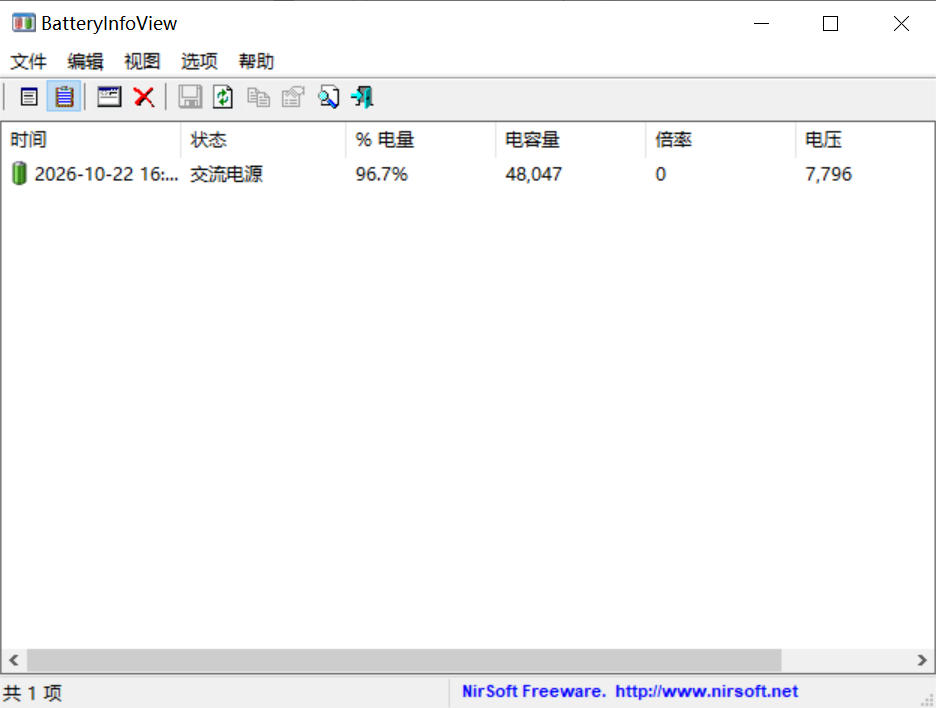
Task: Click the BatteryInfoView title bar app icon
Action: [x=23, y=23]
